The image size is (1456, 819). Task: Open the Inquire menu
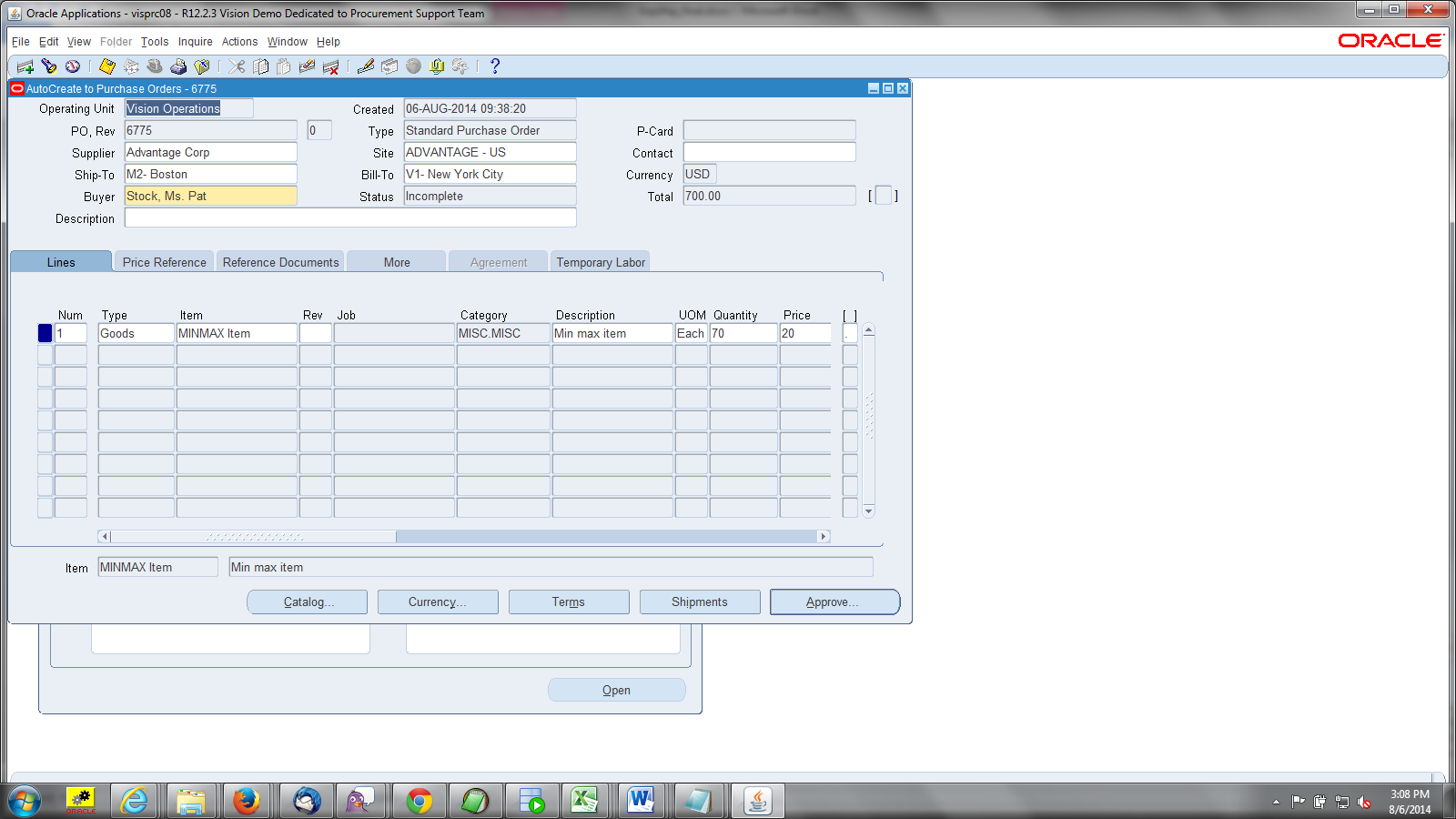[196, 42]
